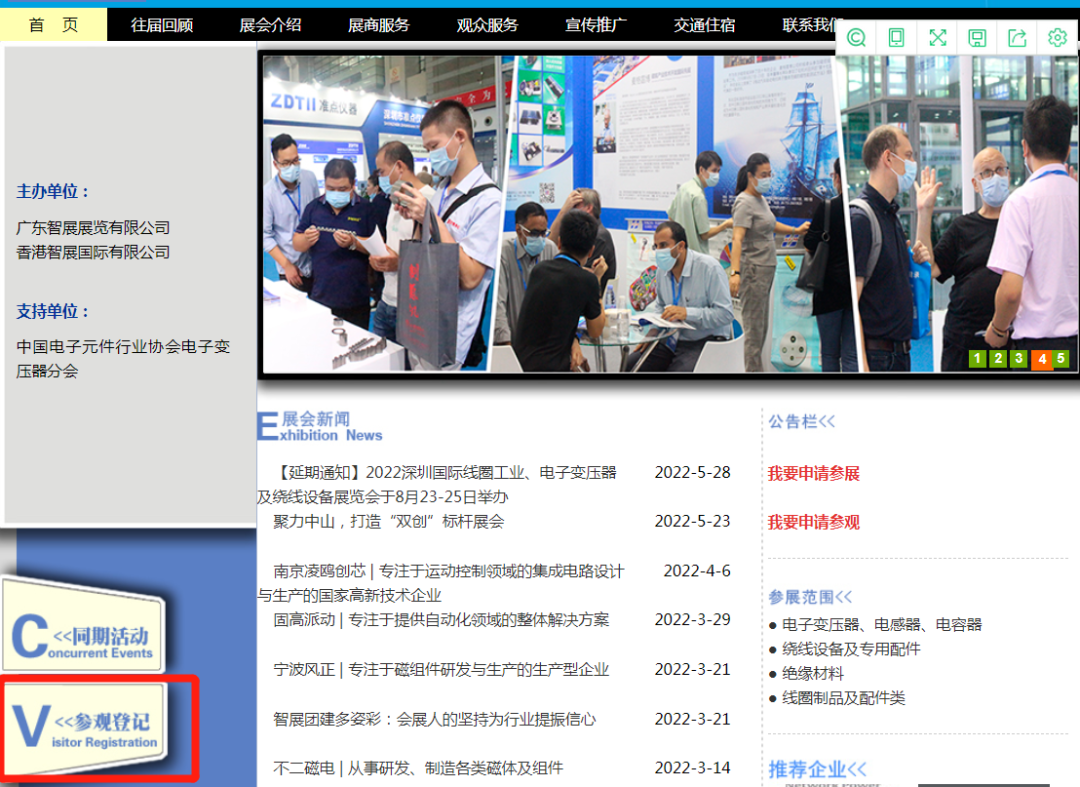This screenshot has width=1080, height=787.
Task: Click the 我要申请参观 link
Action: coord(813,522)
